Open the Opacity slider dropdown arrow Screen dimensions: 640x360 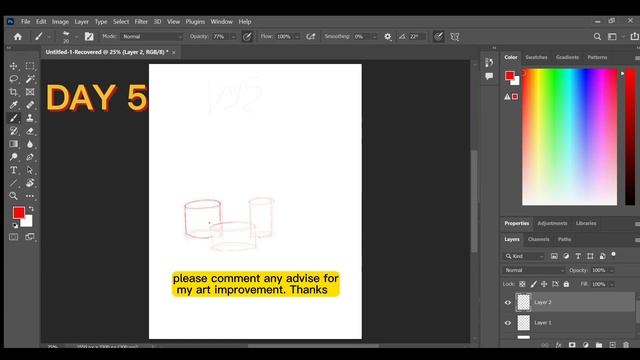233,37
